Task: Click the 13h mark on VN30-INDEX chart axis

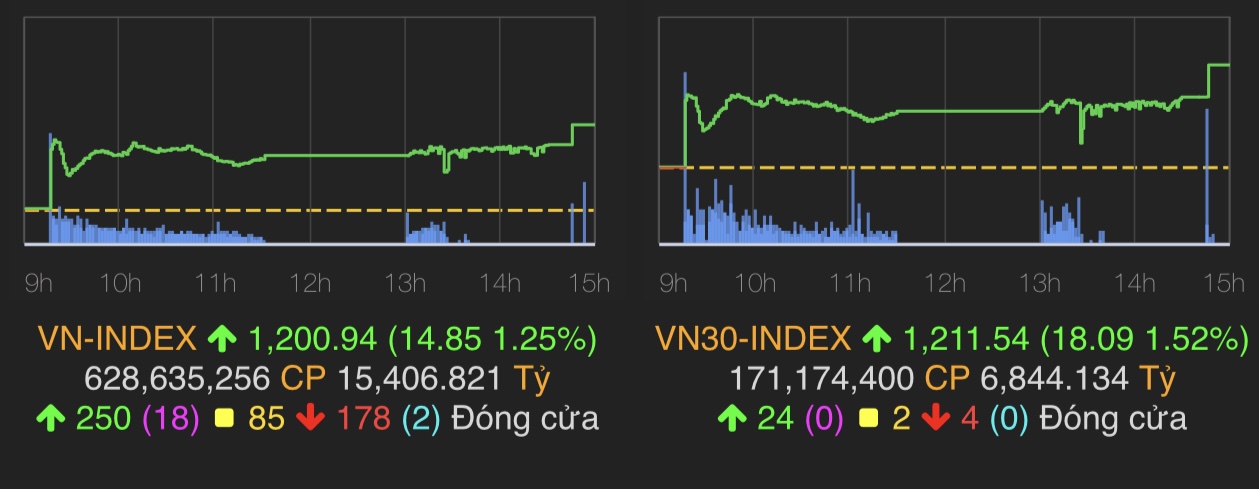Action: [1040, 283]
